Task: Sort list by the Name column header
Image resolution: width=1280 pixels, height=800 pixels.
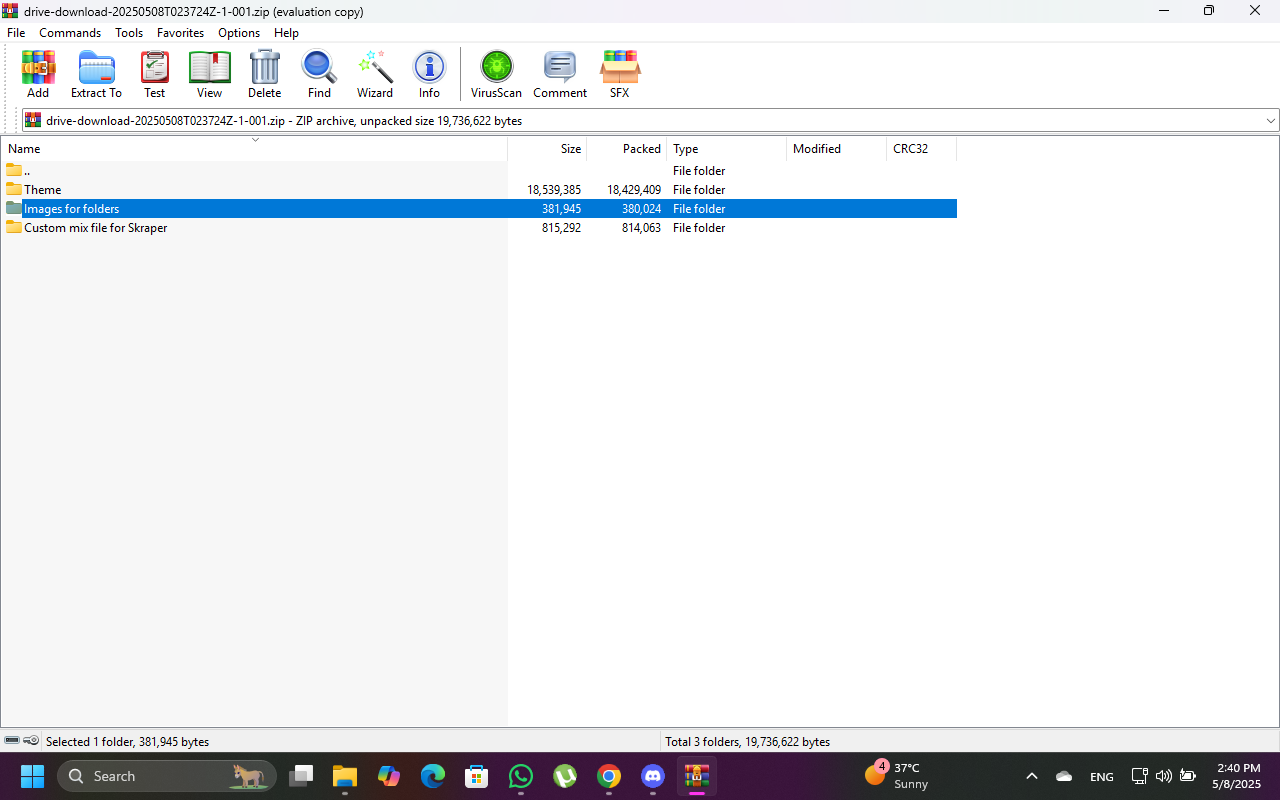Action: coord(254,149)
